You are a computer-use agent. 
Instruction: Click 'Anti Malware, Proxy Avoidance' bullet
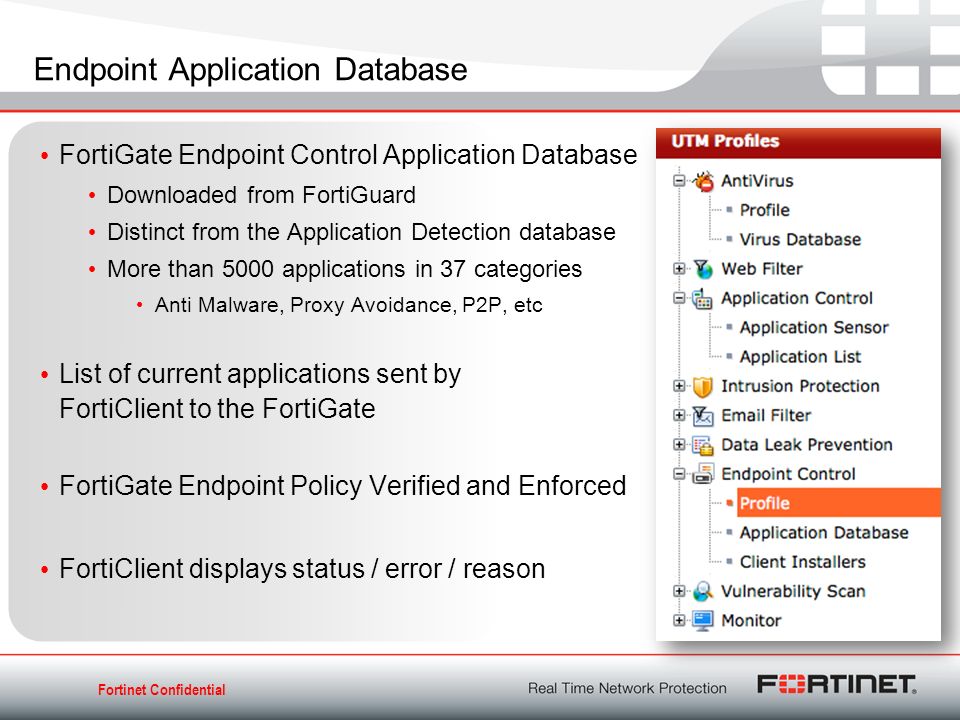pyautogui.click(x=348, y=305)
